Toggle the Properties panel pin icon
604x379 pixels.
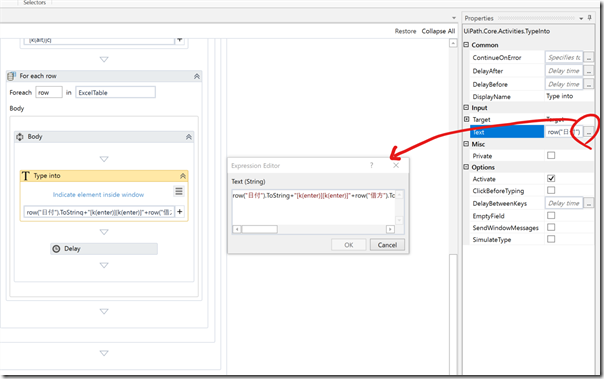coord(589,18)
